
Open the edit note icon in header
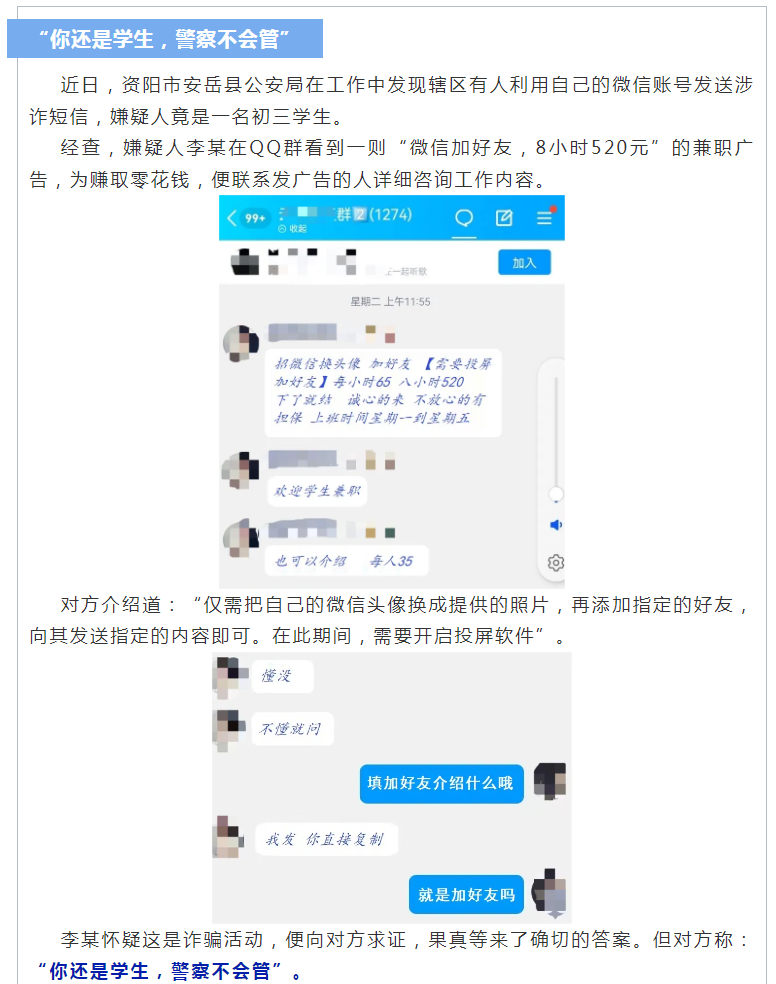[x=504, y=218]
